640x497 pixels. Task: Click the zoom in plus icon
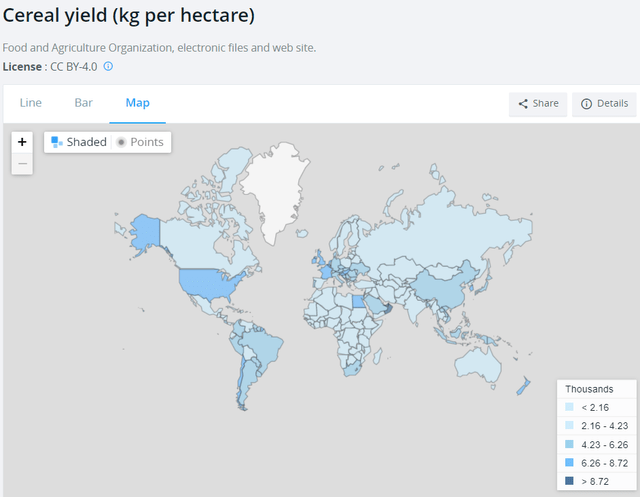point(22,142)
